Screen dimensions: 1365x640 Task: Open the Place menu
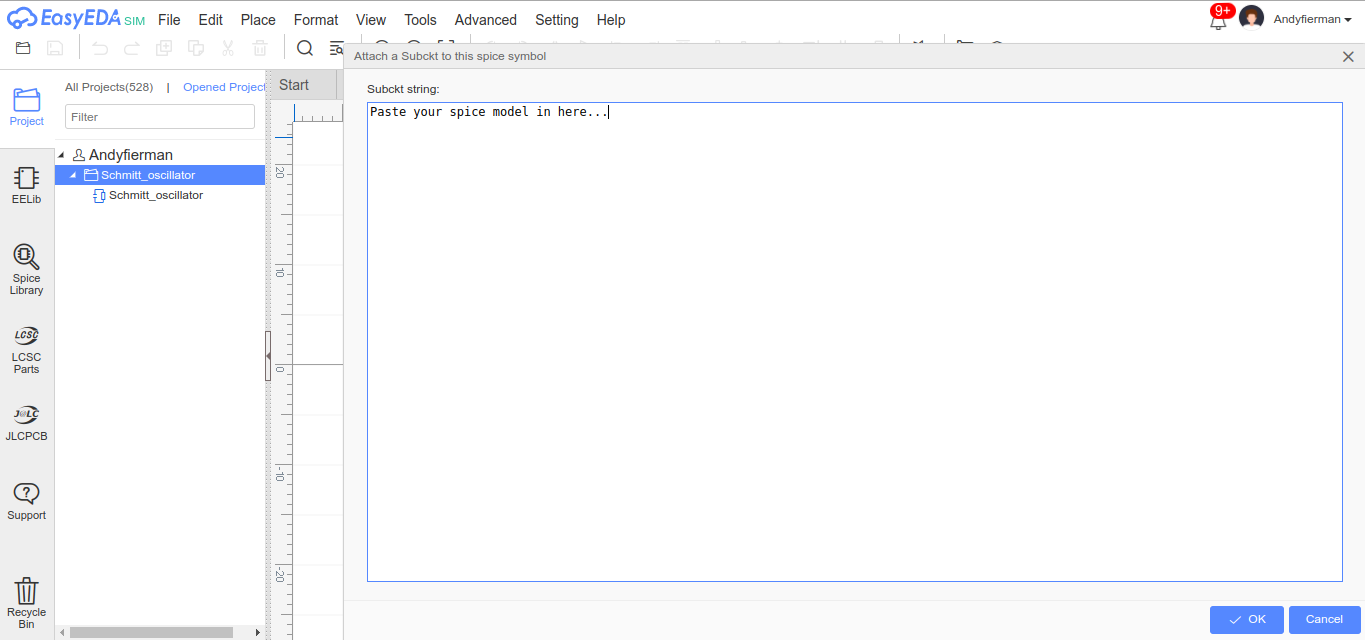[258, 20]
